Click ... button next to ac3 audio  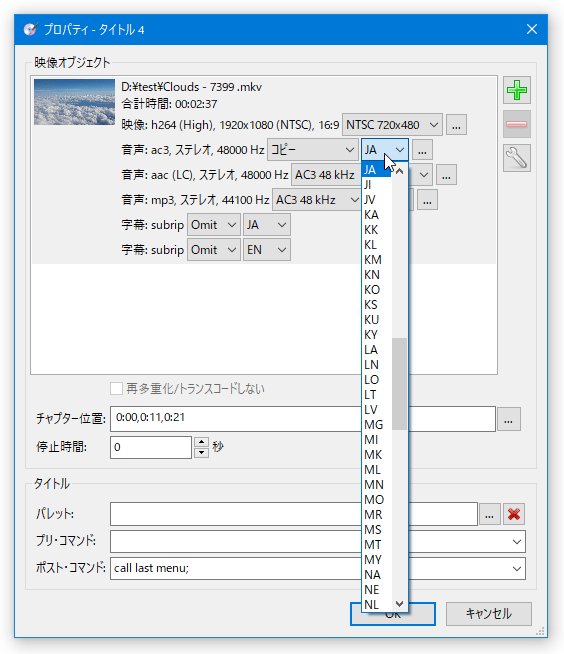click(x=422, y=150)
